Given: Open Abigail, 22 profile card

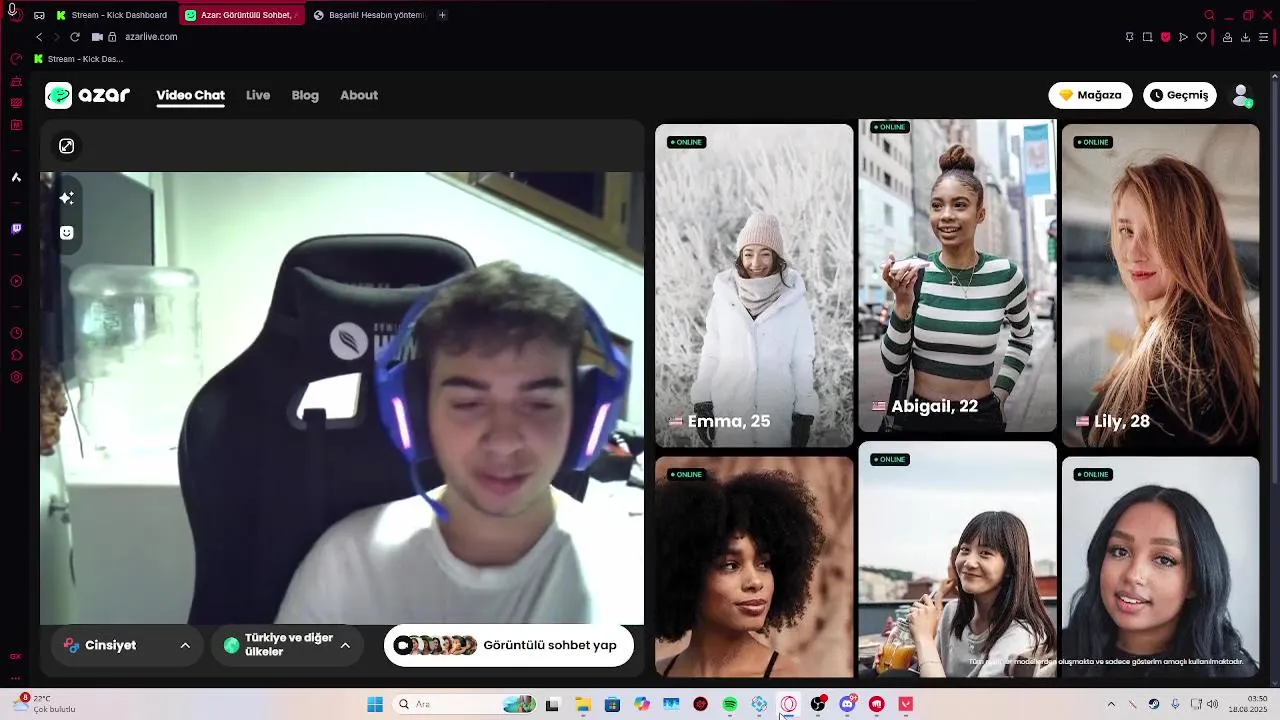Looking at the screenshot, I should [957, 276].
